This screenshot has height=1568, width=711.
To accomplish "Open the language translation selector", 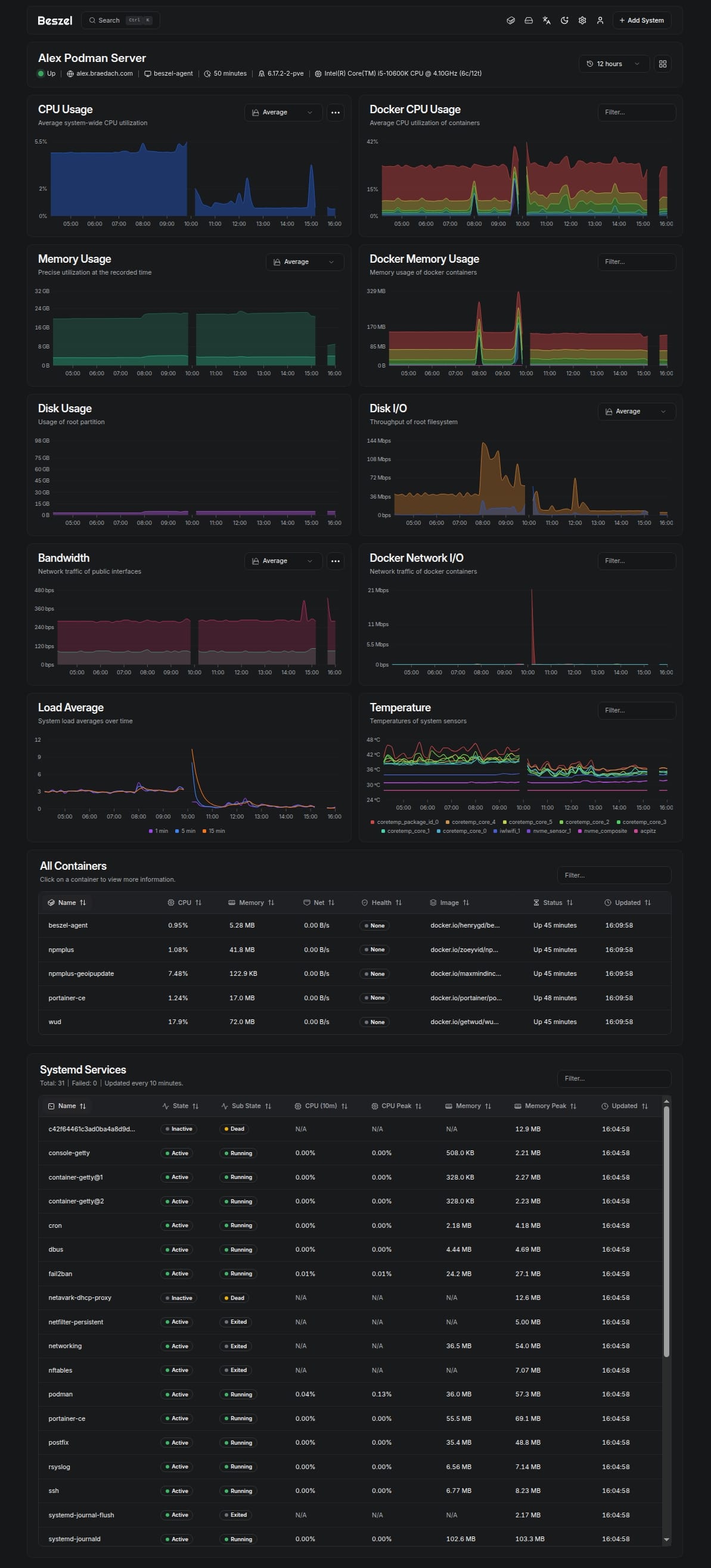I will pos(547,21).
